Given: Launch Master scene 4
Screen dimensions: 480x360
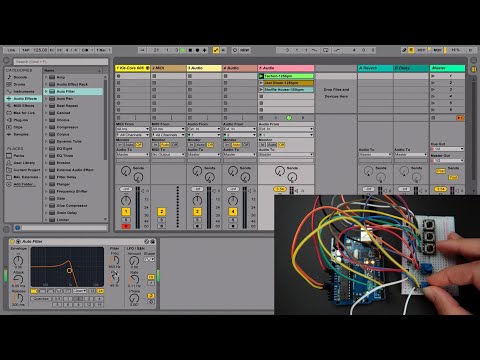Looking at the screenshot, I should click(433, 96).
